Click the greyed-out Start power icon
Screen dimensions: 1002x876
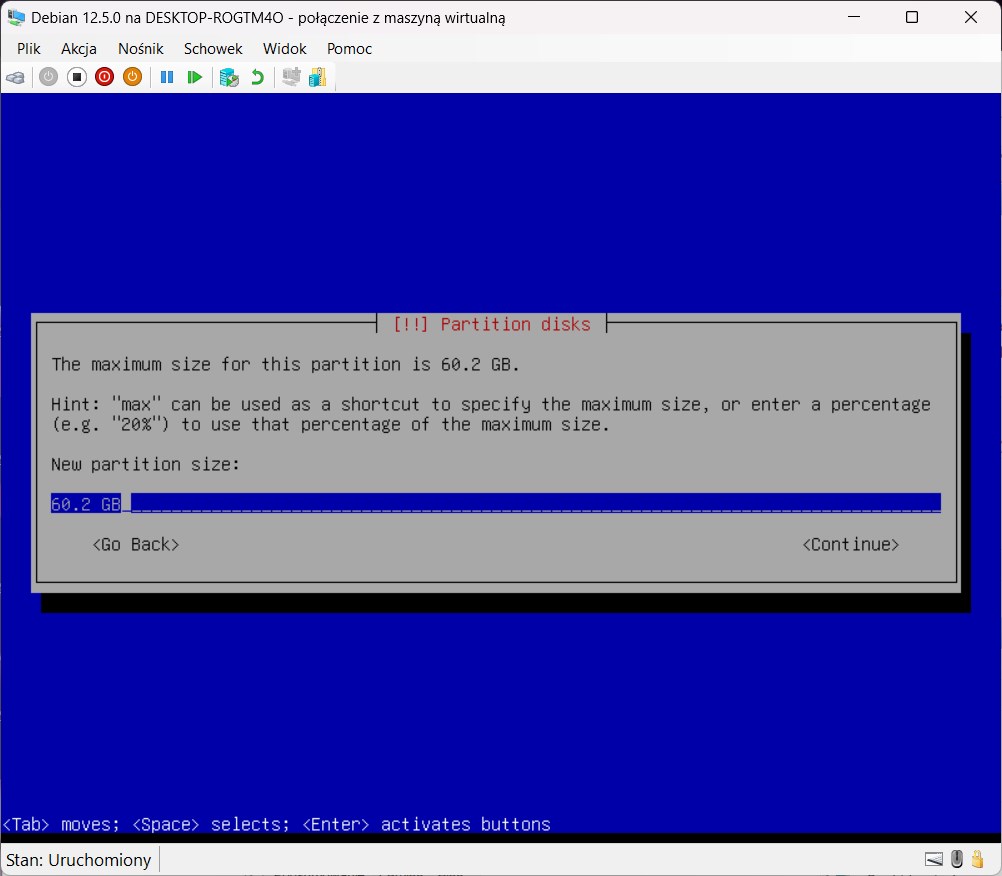[49, 77]
